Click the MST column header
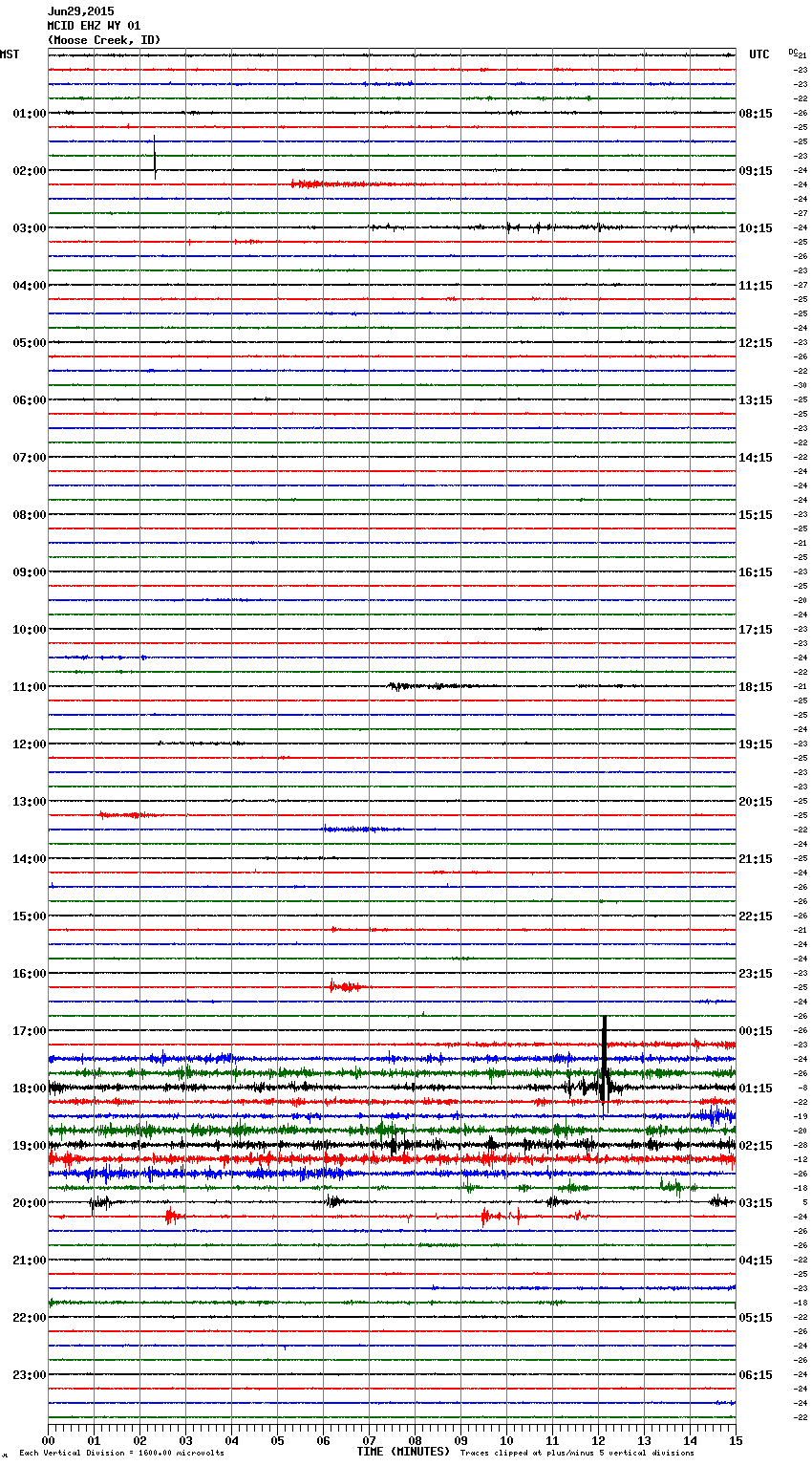The image size is (812, 1466). [x=10, y=54]
